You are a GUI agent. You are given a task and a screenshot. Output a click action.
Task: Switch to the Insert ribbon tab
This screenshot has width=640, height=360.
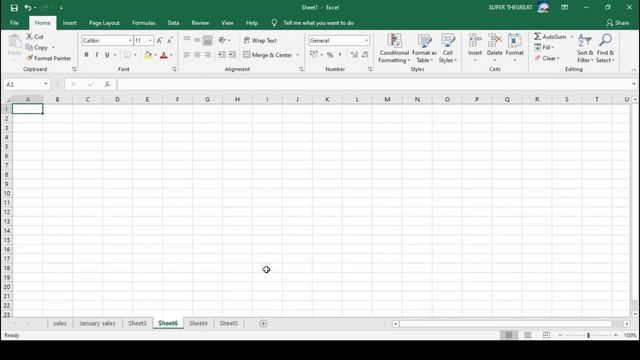point(69,23)
